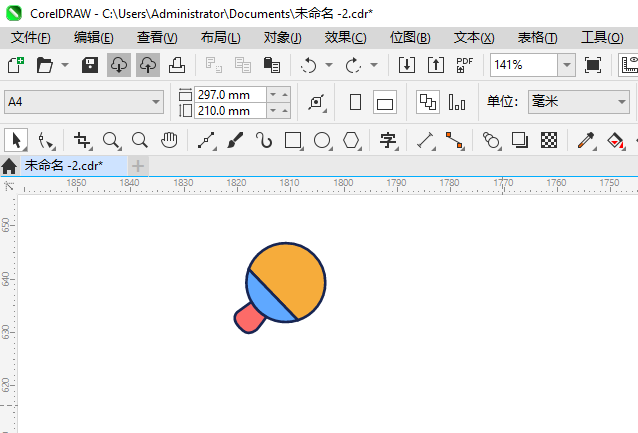Select the Polygon tool
Viewport: 638px width, 433px height.
click(352, 141)
